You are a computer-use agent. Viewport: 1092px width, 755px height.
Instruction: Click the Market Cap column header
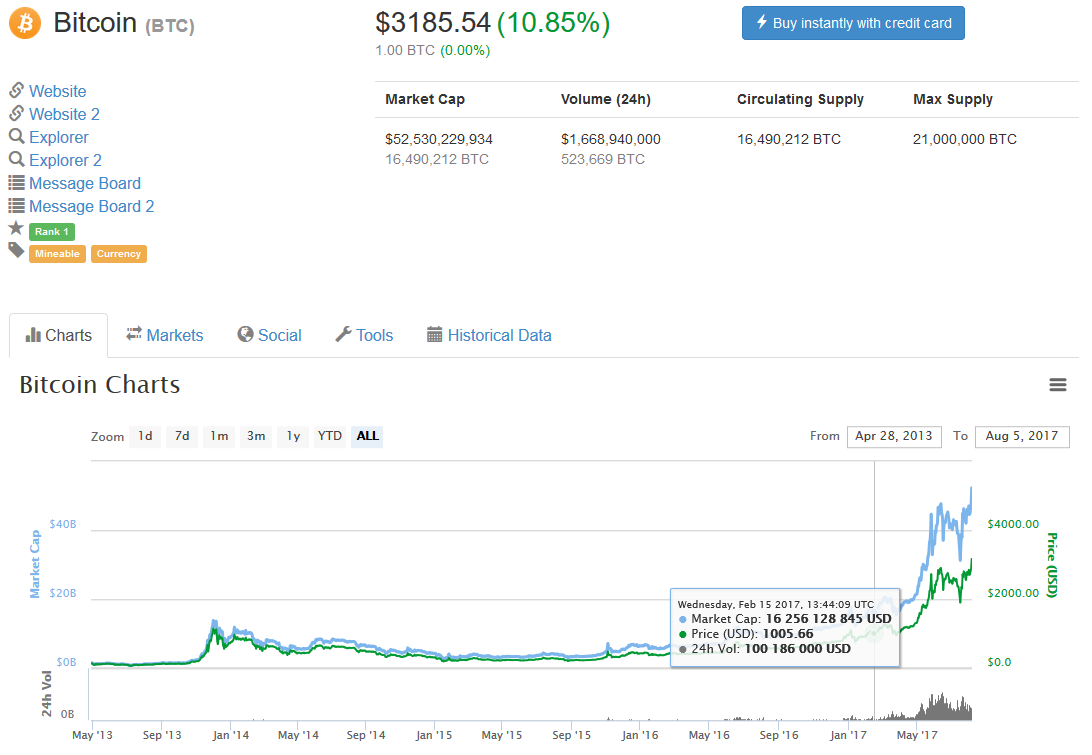pyautogui.click(x=425, y=99)
